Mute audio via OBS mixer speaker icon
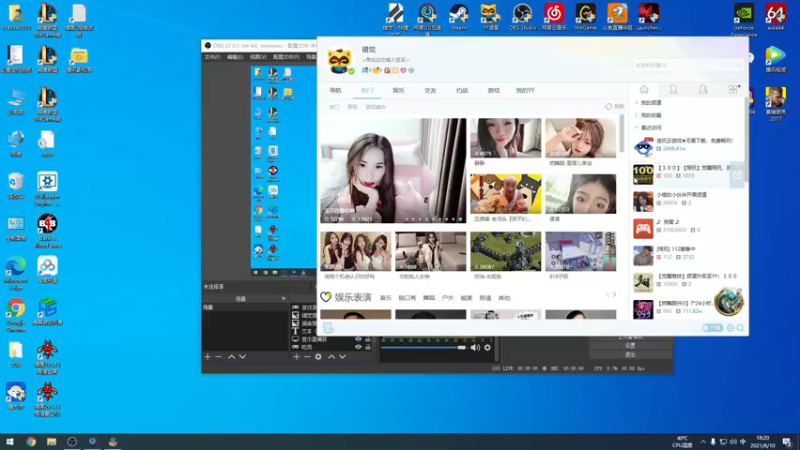The image size is (800, 450). coord(475,347)
